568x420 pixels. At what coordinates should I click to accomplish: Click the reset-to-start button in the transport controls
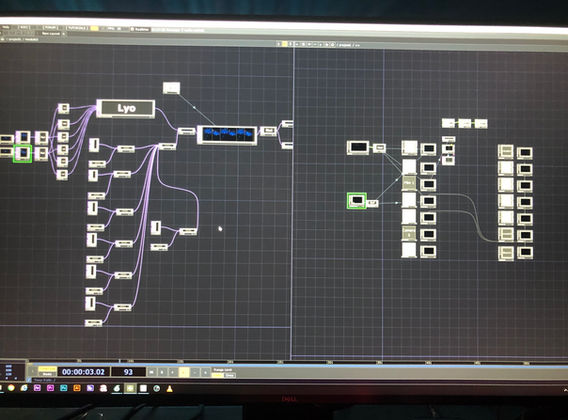pyautogui.click(x=151, y=372)
